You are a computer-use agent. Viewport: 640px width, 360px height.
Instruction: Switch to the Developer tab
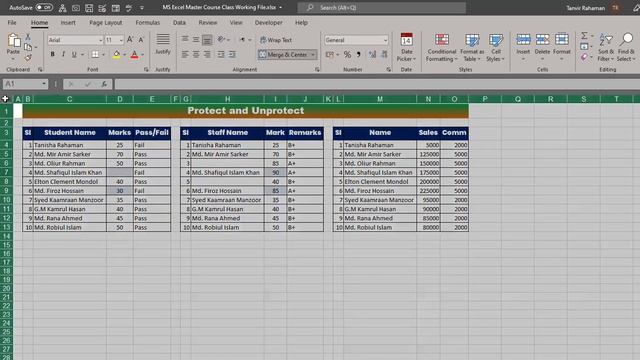click(269, 23)
